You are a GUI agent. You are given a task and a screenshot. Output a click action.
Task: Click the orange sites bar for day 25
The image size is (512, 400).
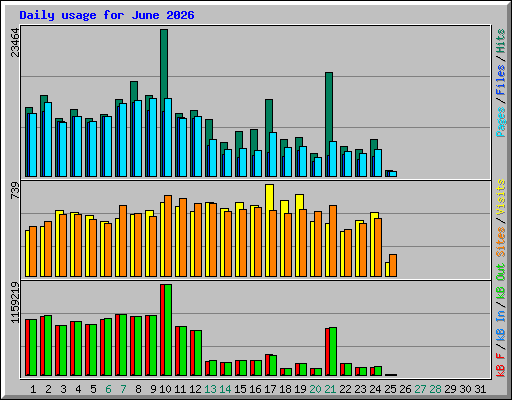(393, 266)
